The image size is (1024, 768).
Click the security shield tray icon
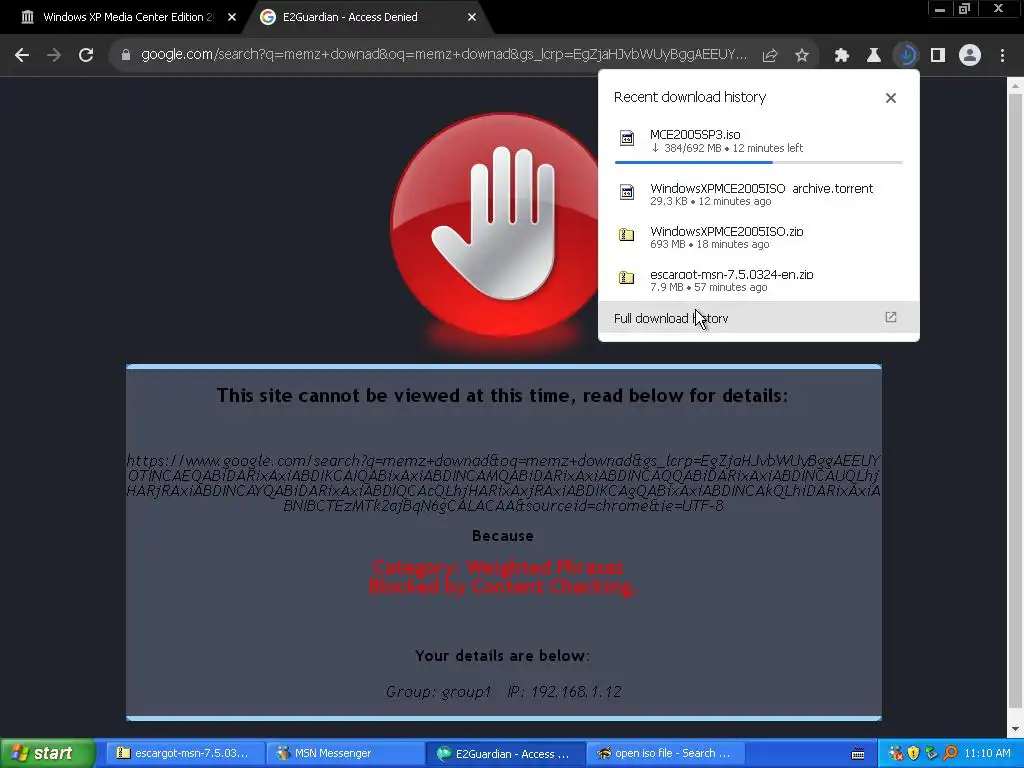coord(914,754)
